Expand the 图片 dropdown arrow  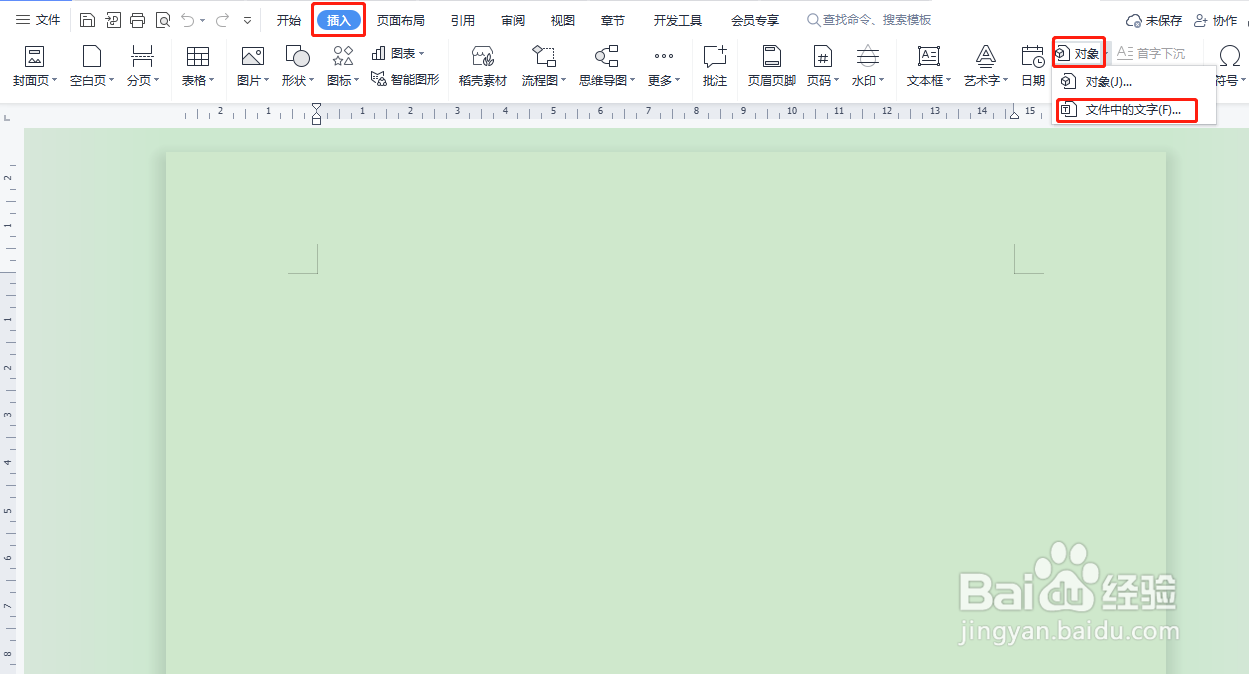[267, 81]
